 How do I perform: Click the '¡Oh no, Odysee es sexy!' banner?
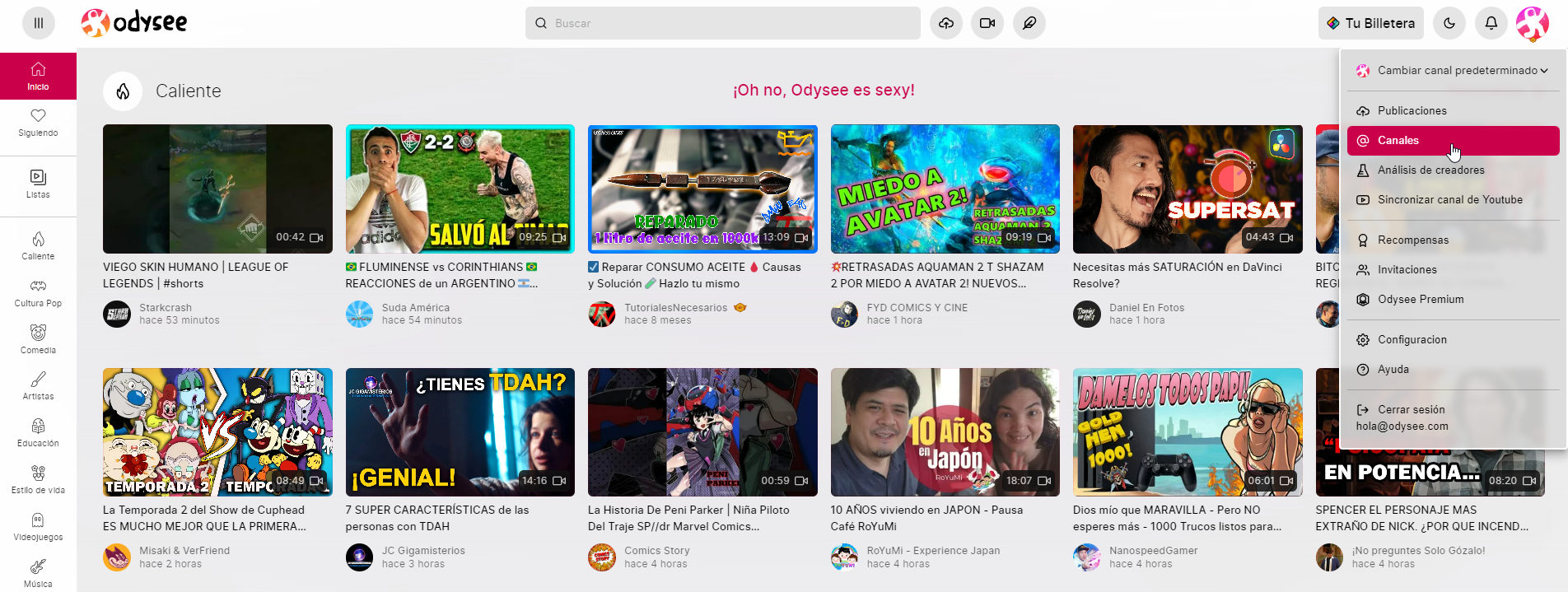pos(824,91)
